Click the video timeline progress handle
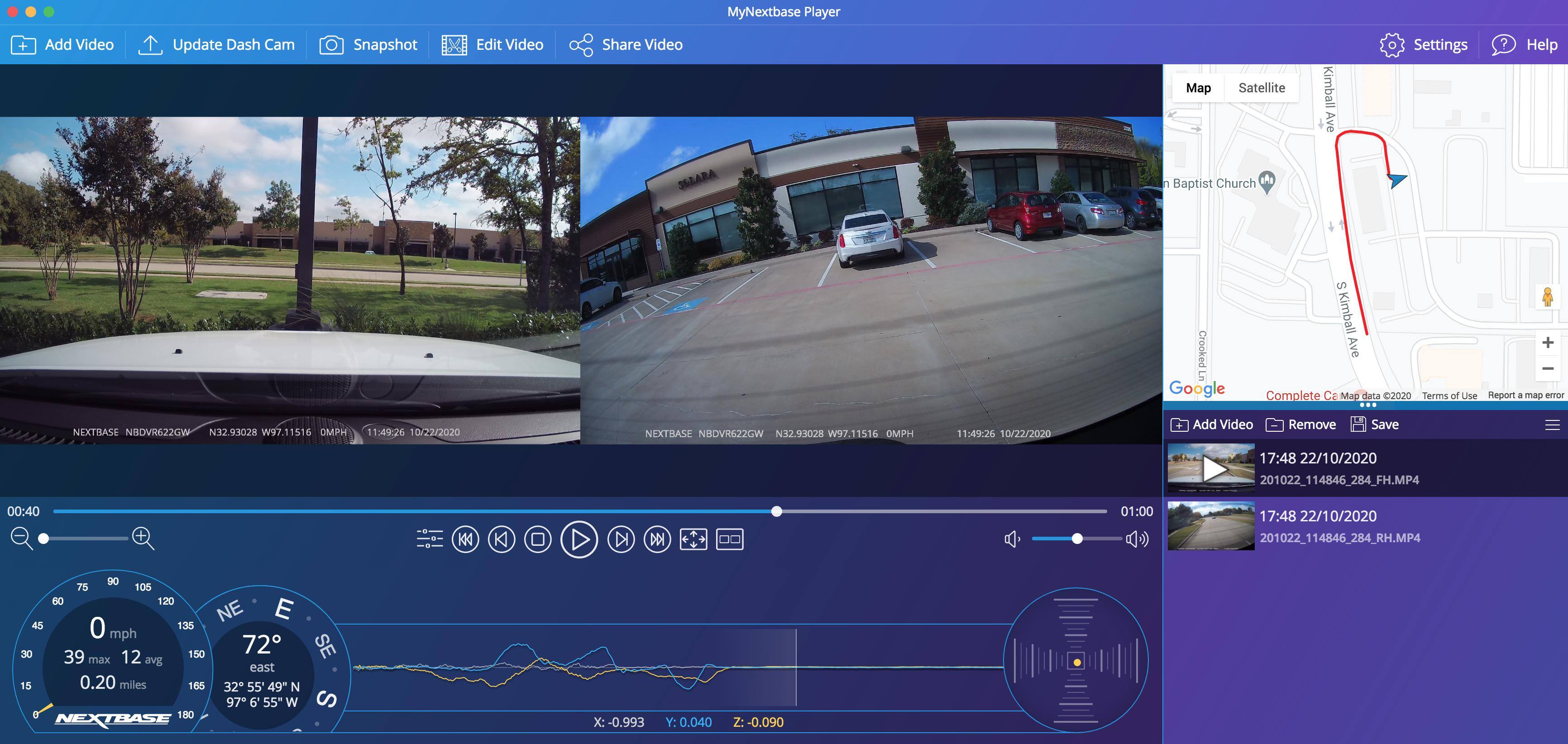1568x744 pixels. pyautogui.click(x=776, y=512)
